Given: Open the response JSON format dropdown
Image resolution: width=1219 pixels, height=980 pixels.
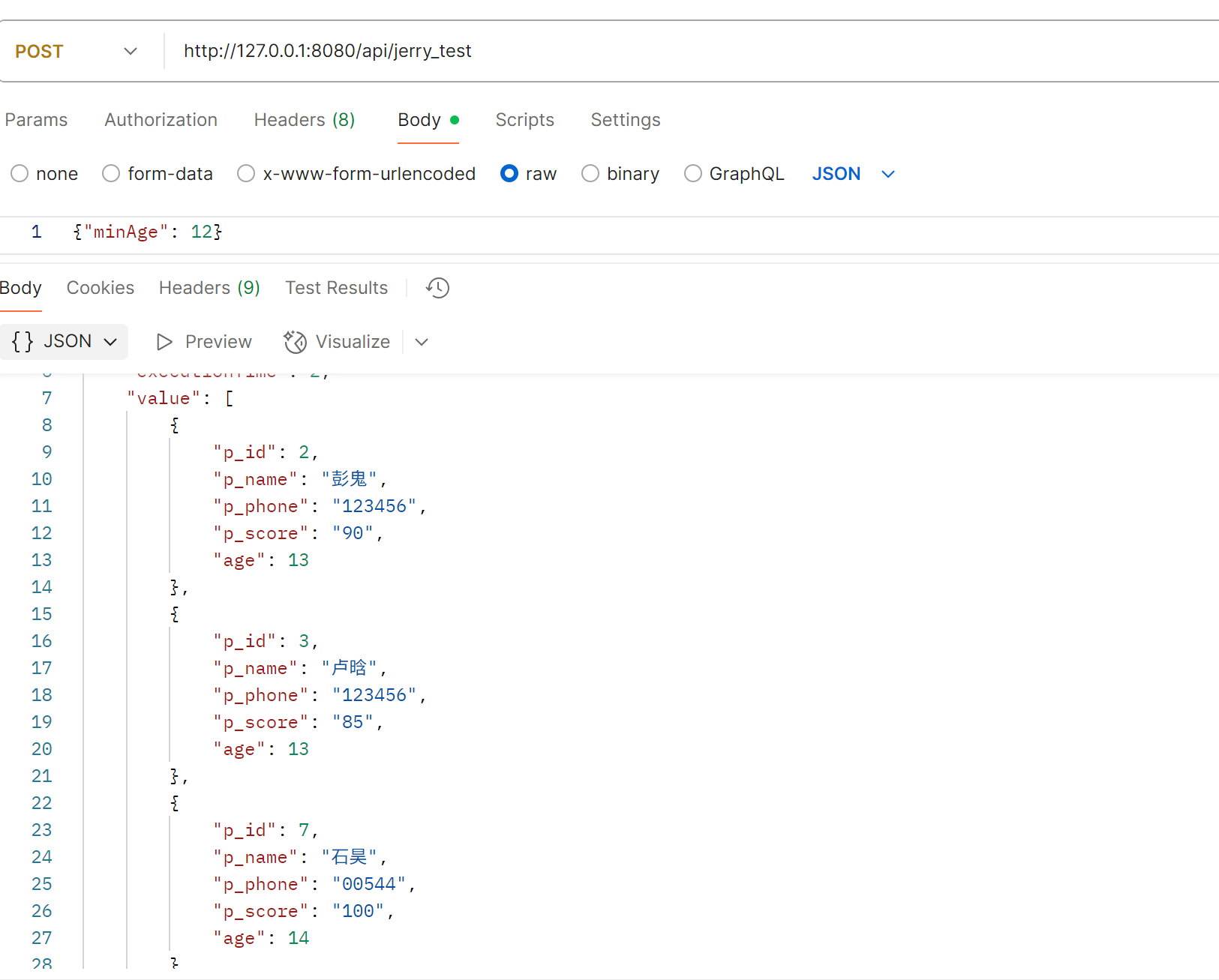Looking at the screenshot, I should pos(65,342).
